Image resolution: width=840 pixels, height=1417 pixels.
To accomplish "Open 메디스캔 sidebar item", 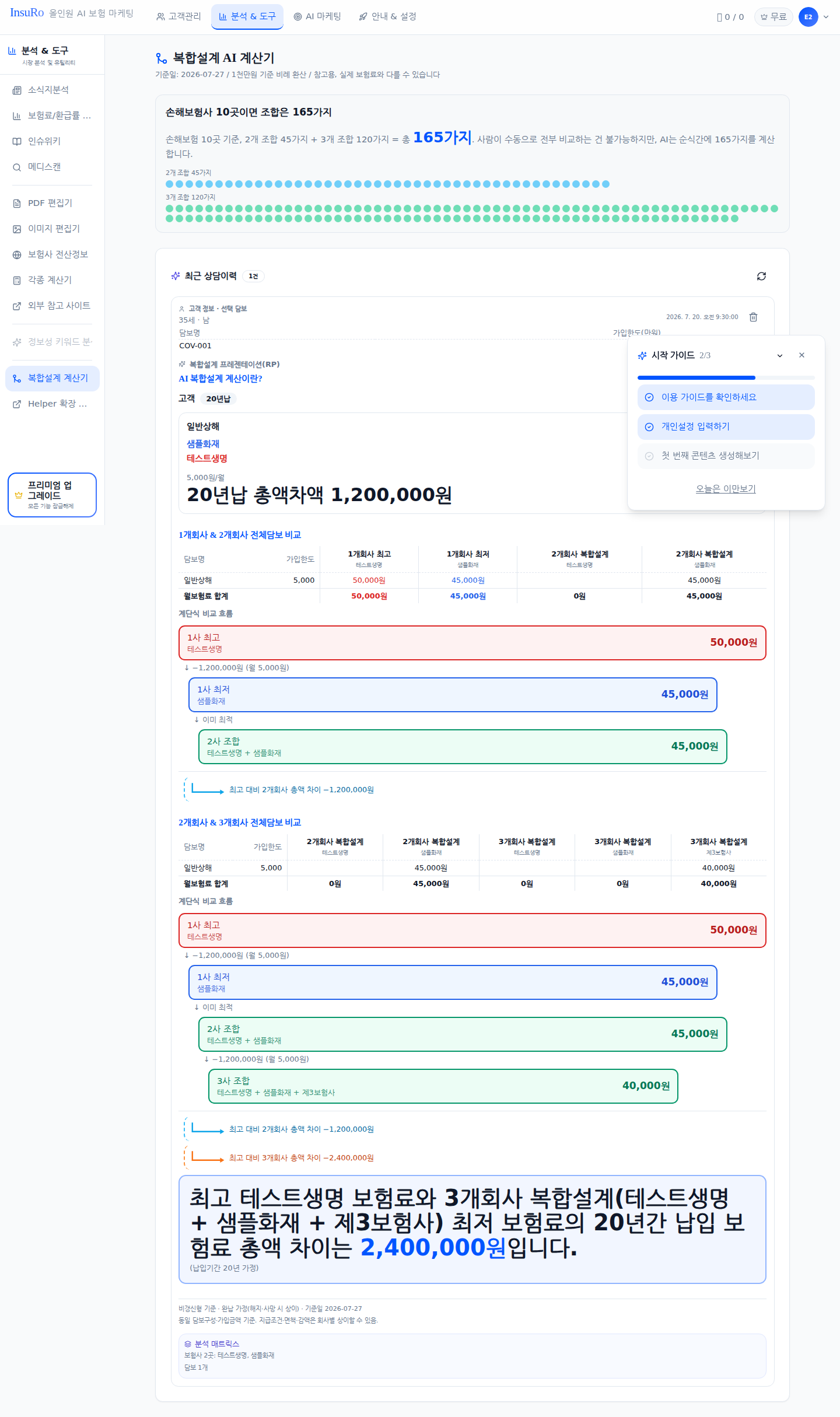I will point(52,167).
